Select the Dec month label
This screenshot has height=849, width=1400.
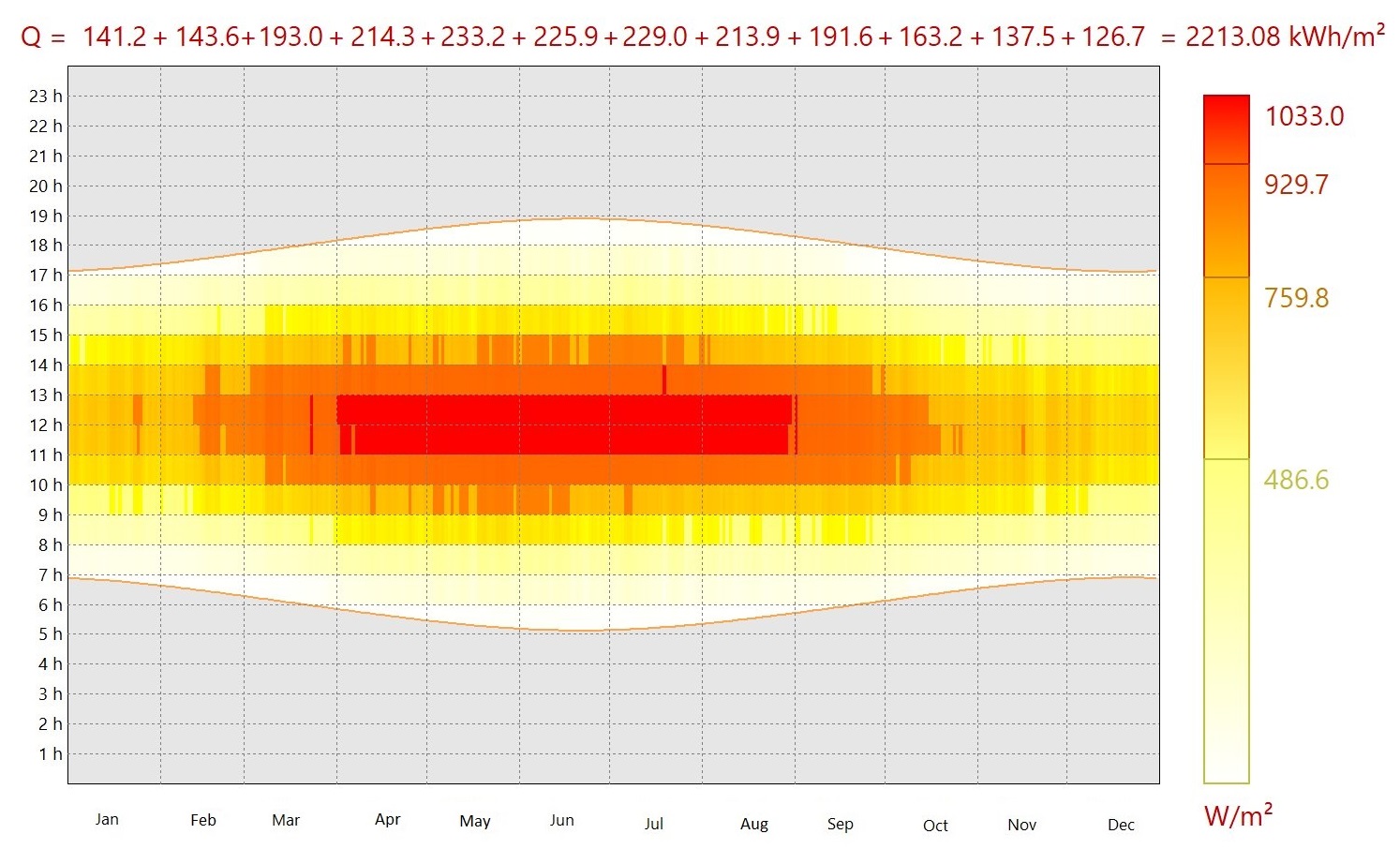pos(1121,825)
